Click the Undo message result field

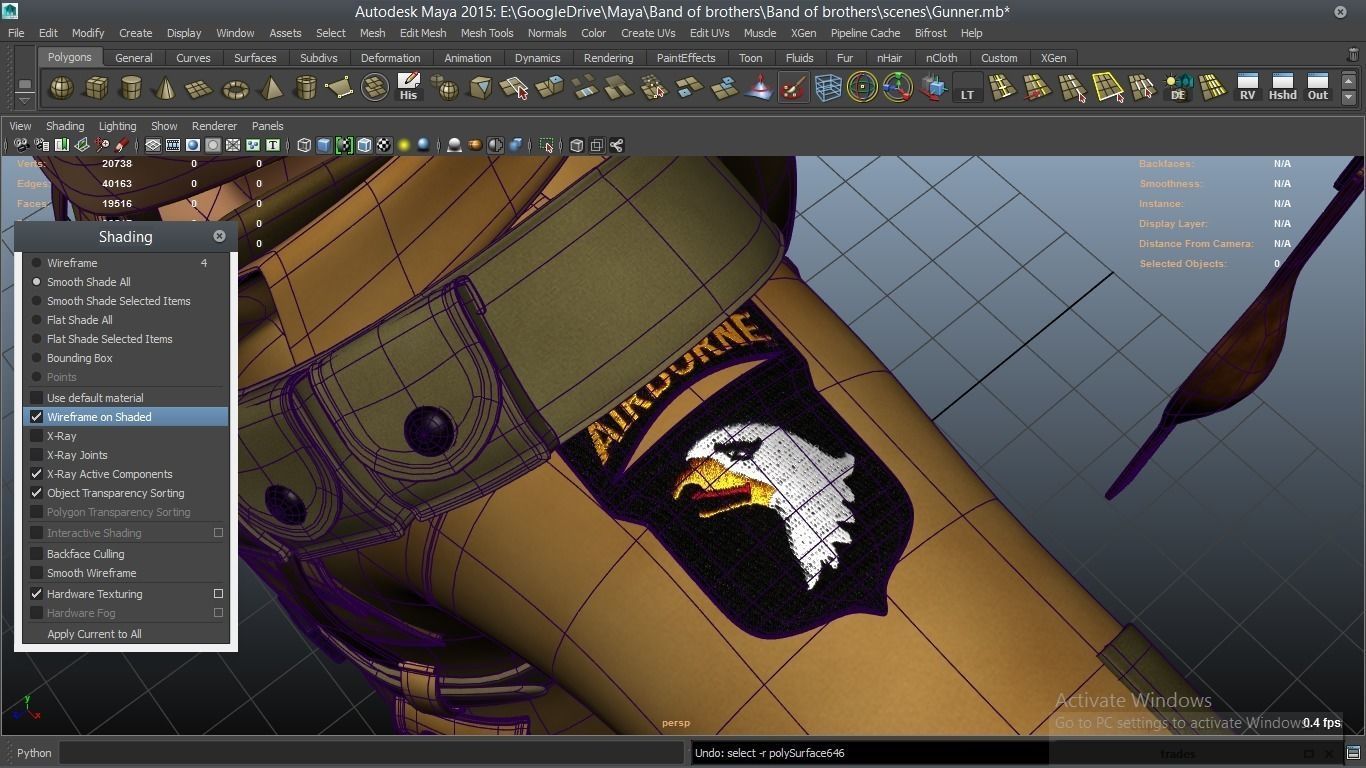pyautogui.click(x=868, y=753)
